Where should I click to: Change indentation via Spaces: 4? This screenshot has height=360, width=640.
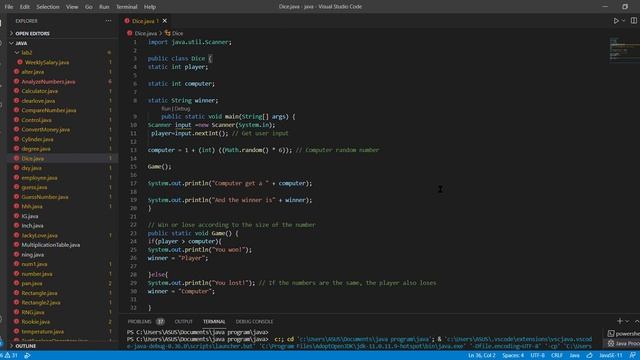point(513,356)
